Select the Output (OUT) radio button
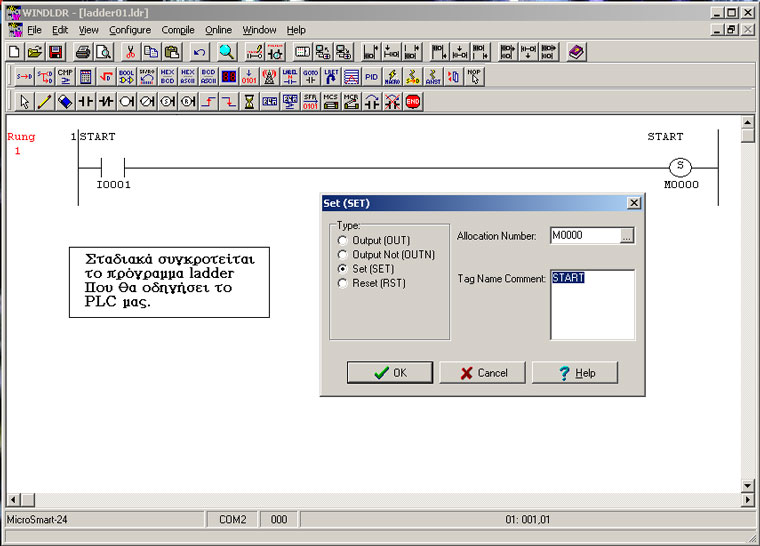 (x=344, y=241)
